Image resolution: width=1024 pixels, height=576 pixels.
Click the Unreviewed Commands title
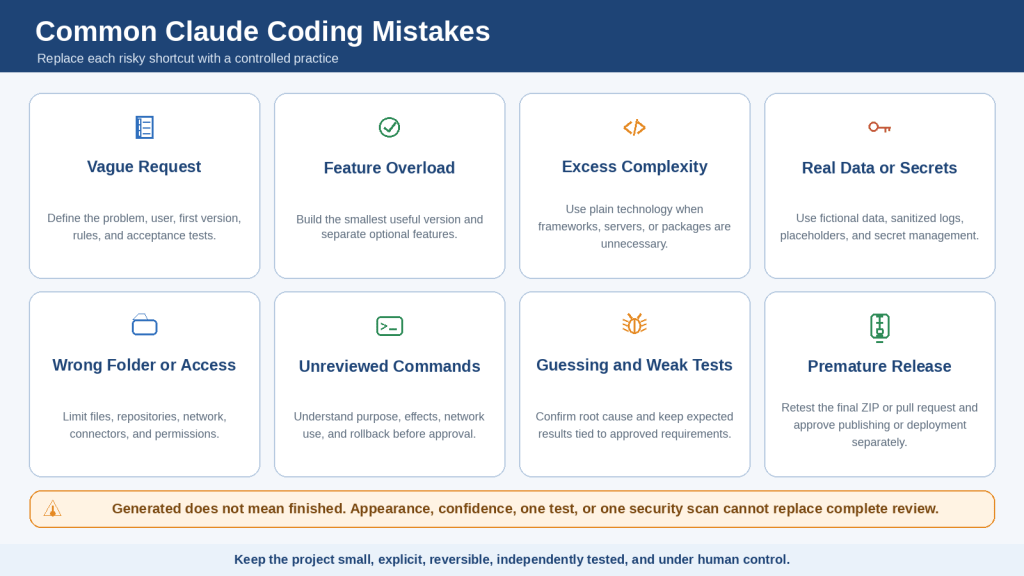click(389, 366)
